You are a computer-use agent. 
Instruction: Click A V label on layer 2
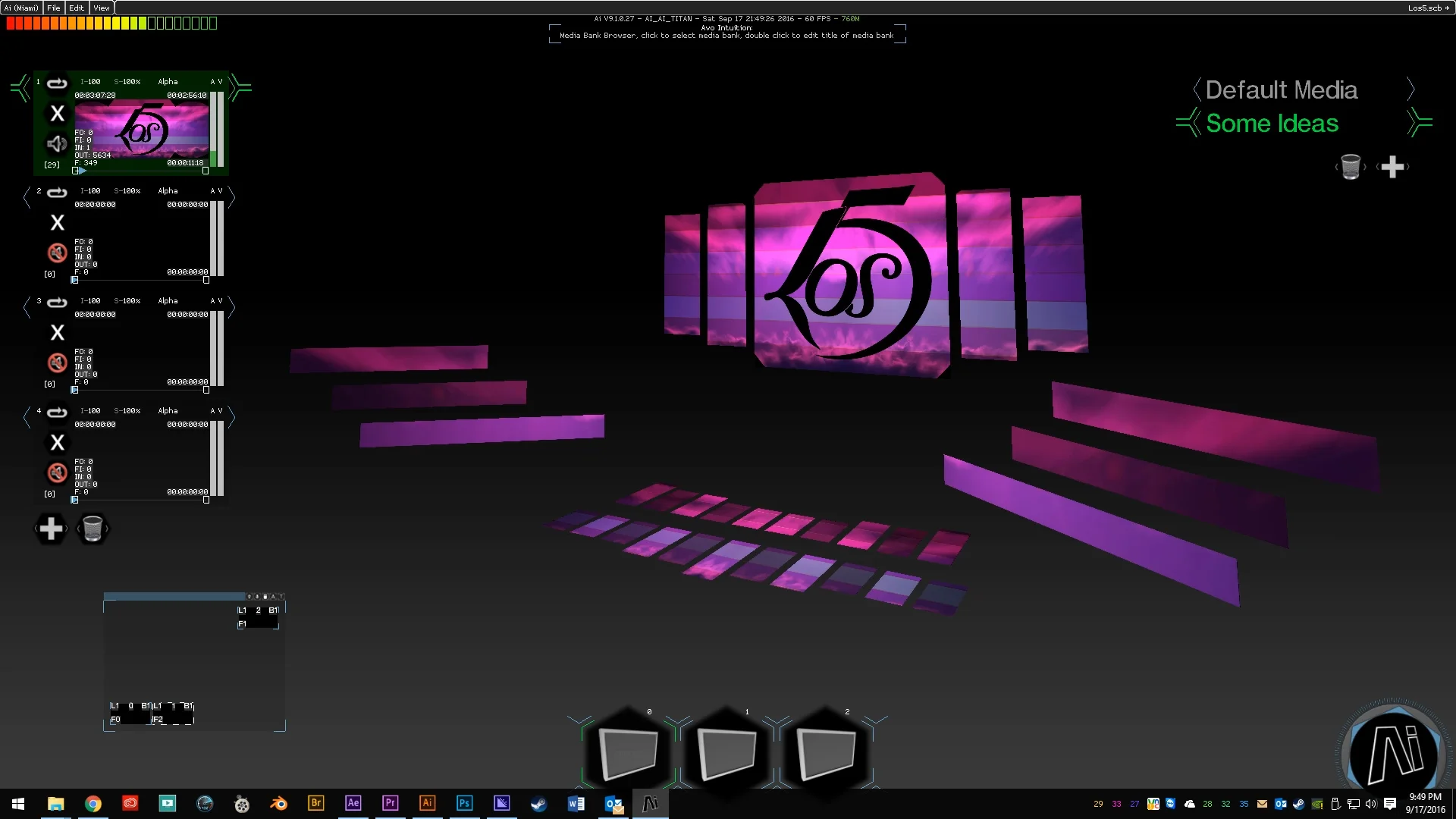click(x=216, y=191)
